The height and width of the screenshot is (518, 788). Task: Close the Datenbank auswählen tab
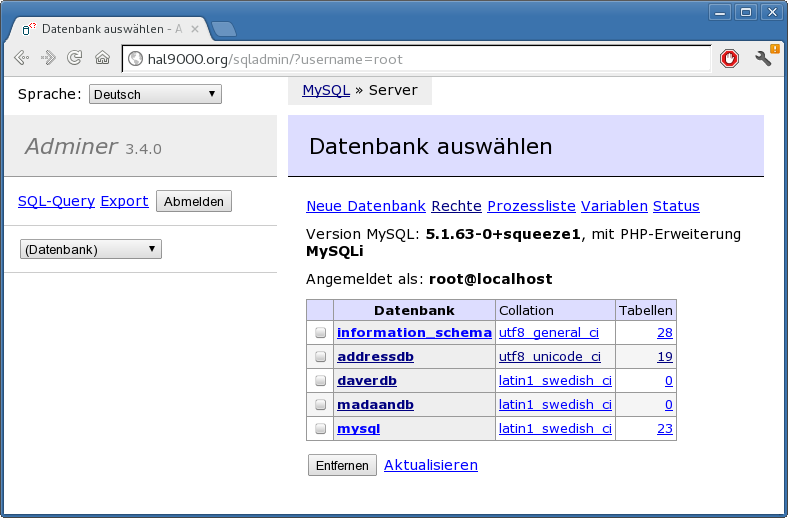(195, 29)
